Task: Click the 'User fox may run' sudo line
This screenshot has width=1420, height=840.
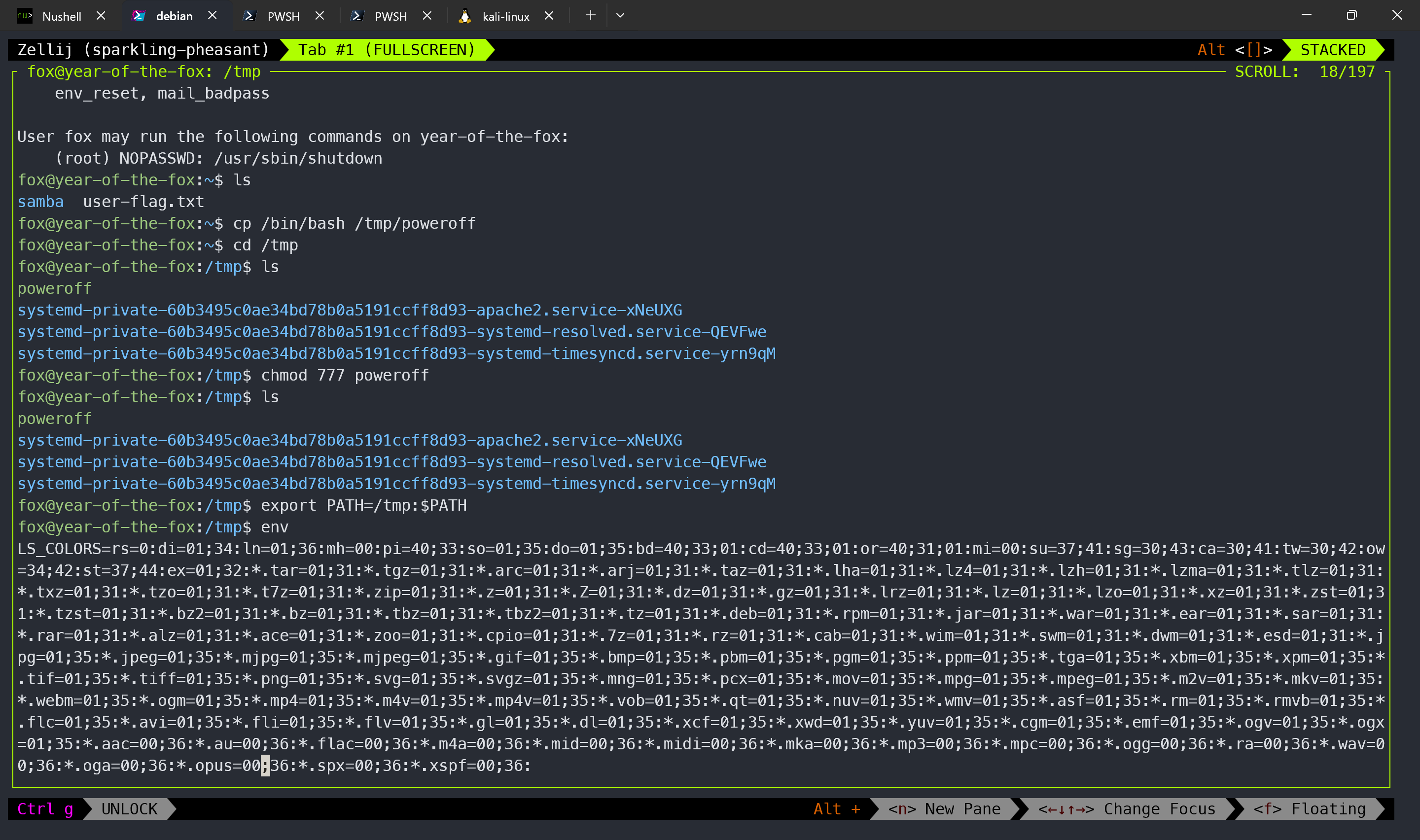Action: click(292, 137)
